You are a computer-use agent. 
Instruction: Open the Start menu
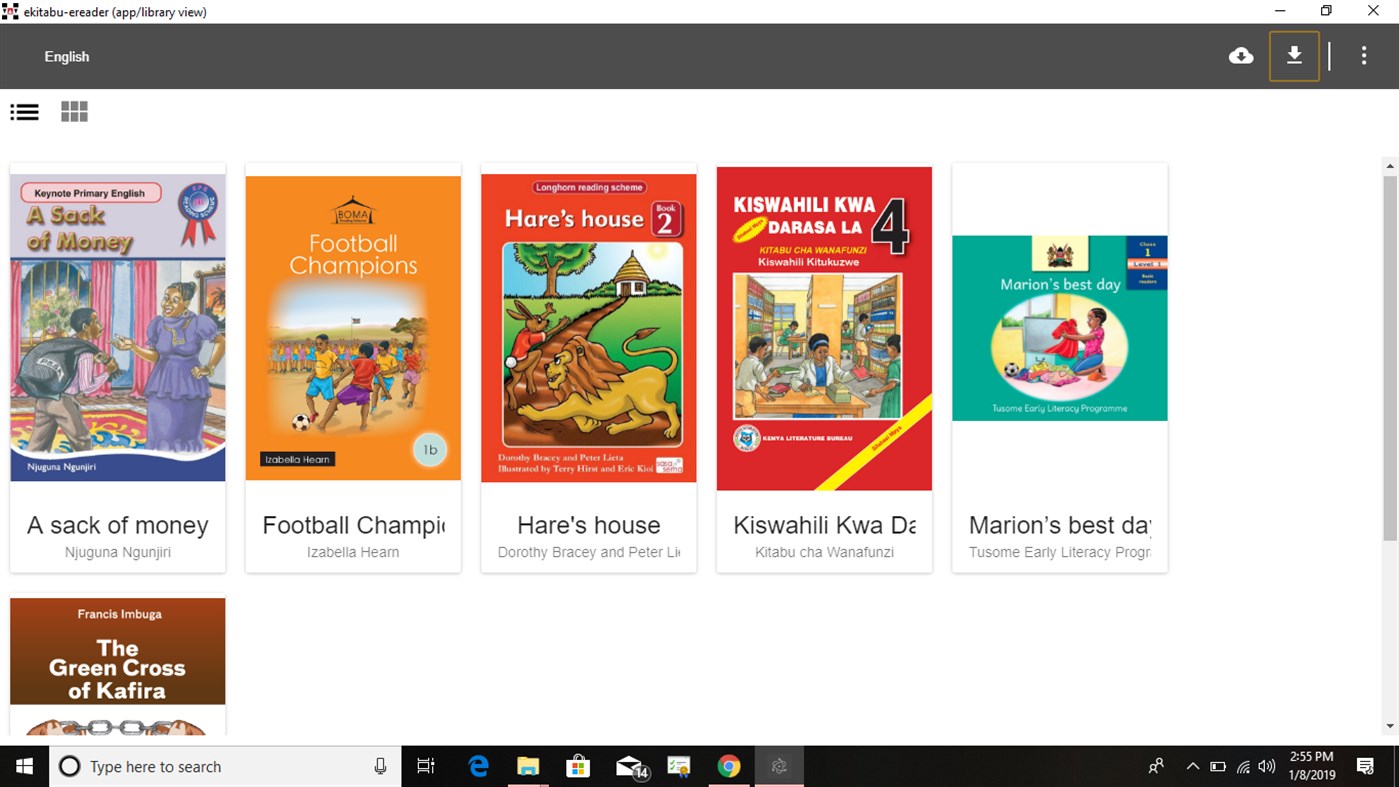[24, 765]
